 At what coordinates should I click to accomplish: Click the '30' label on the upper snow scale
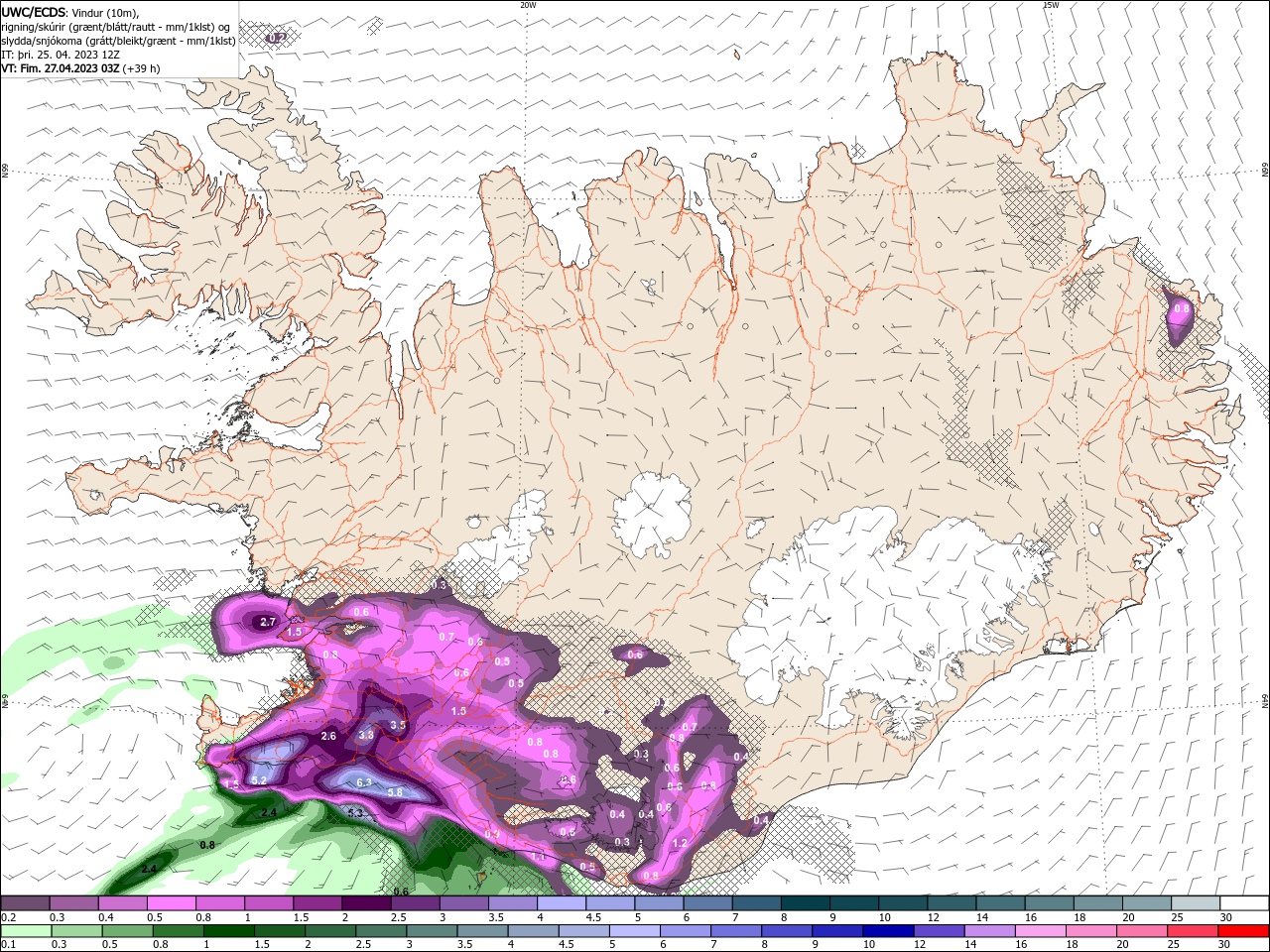1225,917
